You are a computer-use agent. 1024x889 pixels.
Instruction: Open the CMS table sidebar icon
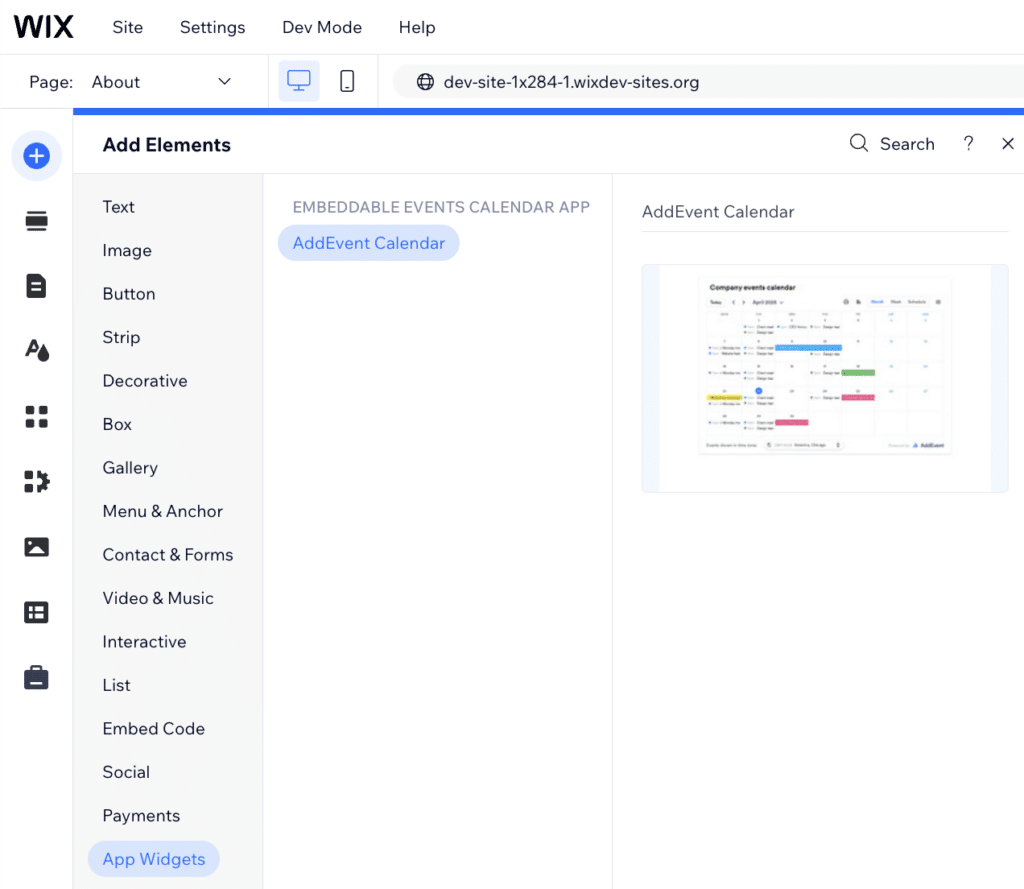(x=36, y=612)
